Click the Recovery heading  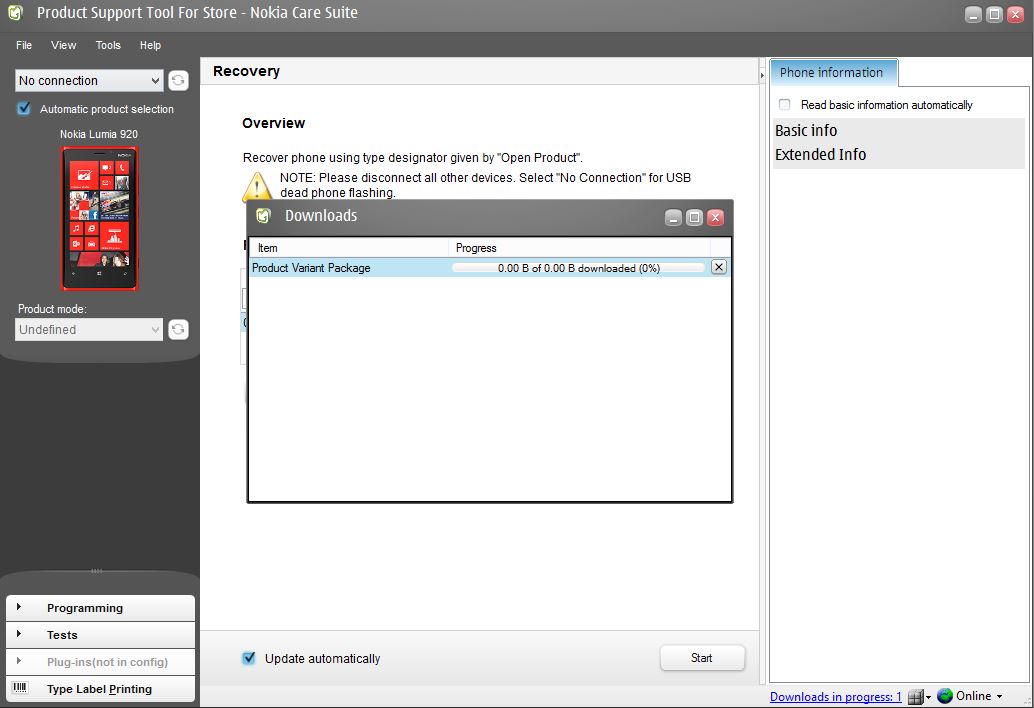tap(246, 71)
